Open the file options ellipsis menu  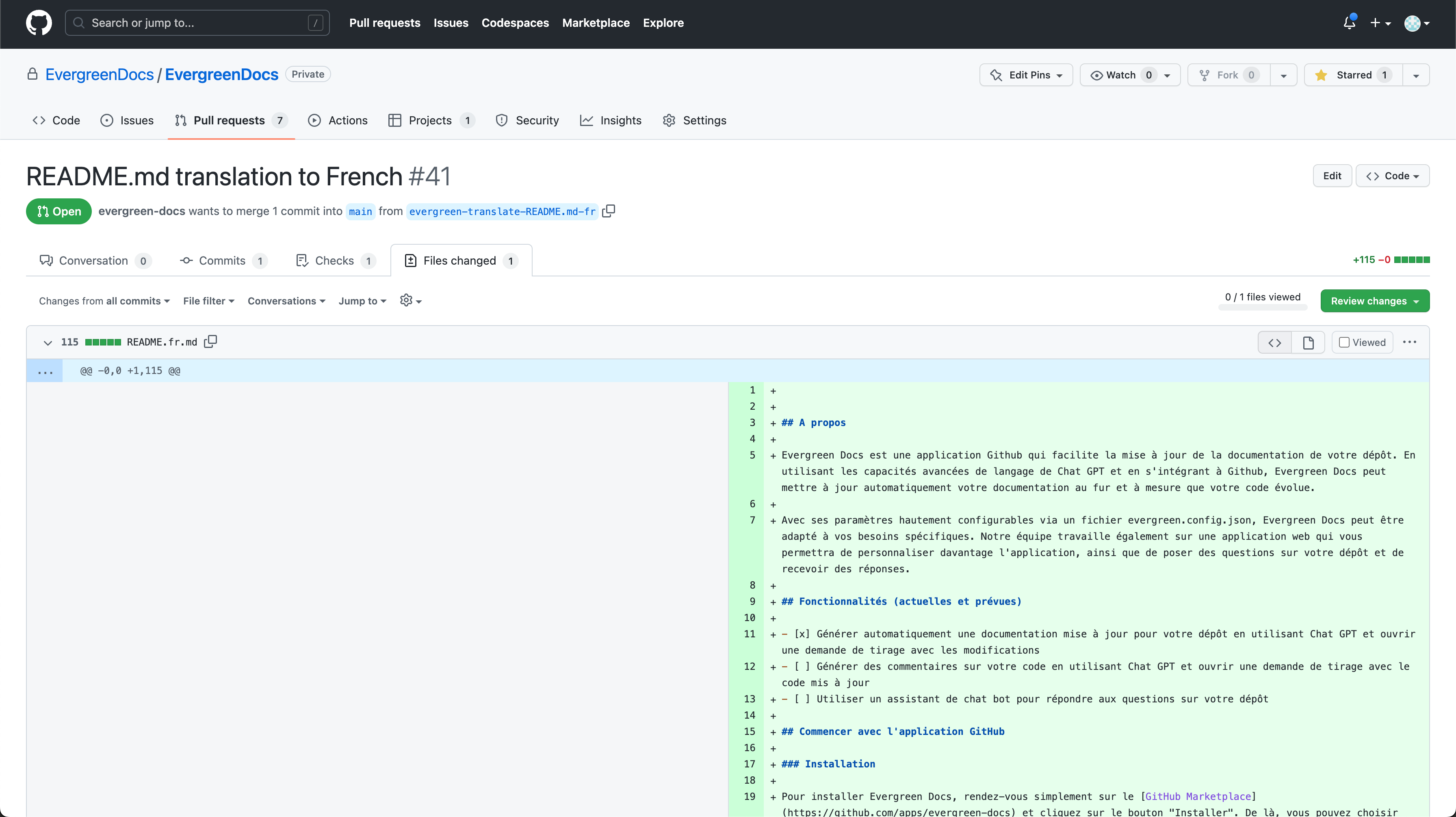click(x=1410, y=342)
